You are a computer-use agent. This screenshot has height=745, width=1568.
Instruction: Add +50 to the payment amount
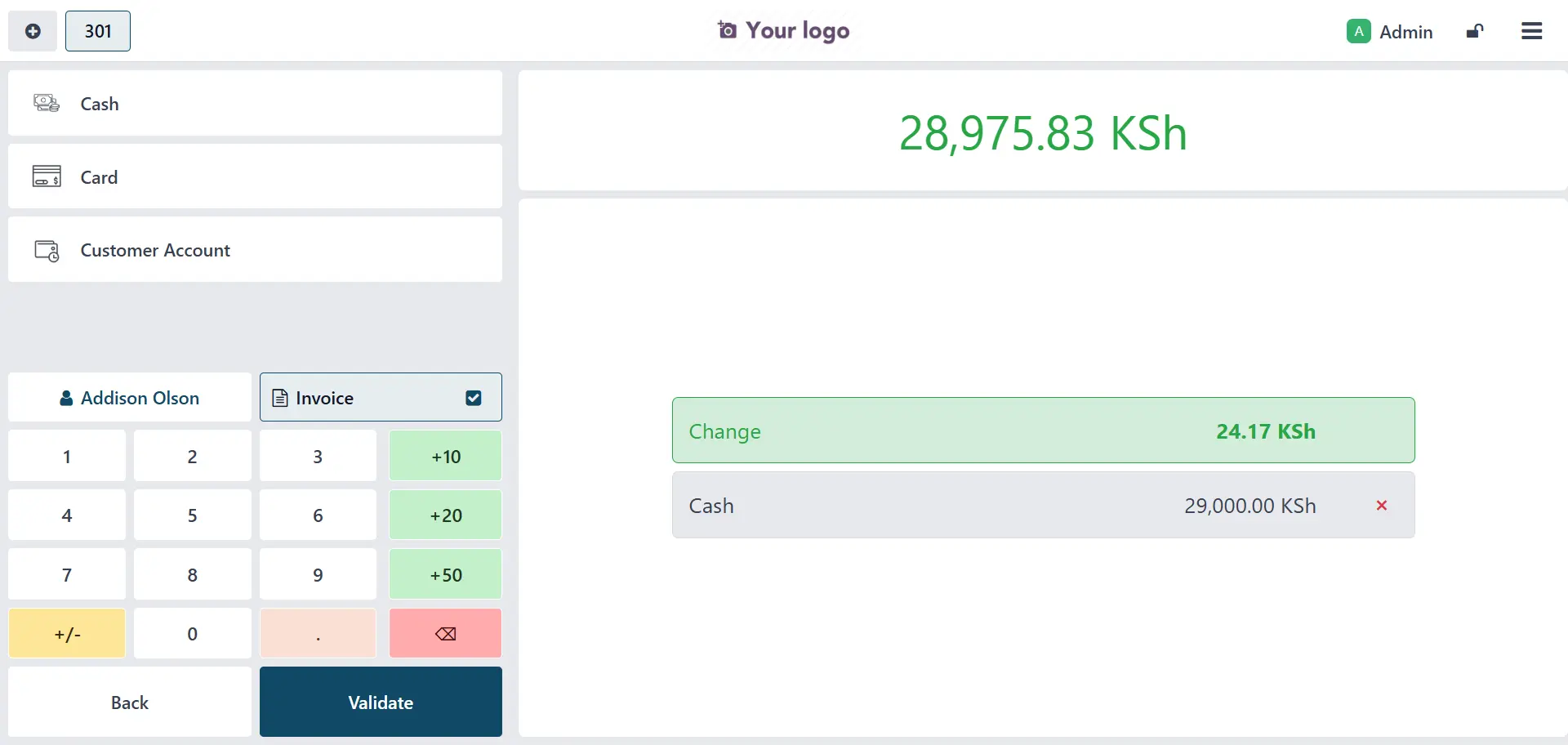coord(445,574)
